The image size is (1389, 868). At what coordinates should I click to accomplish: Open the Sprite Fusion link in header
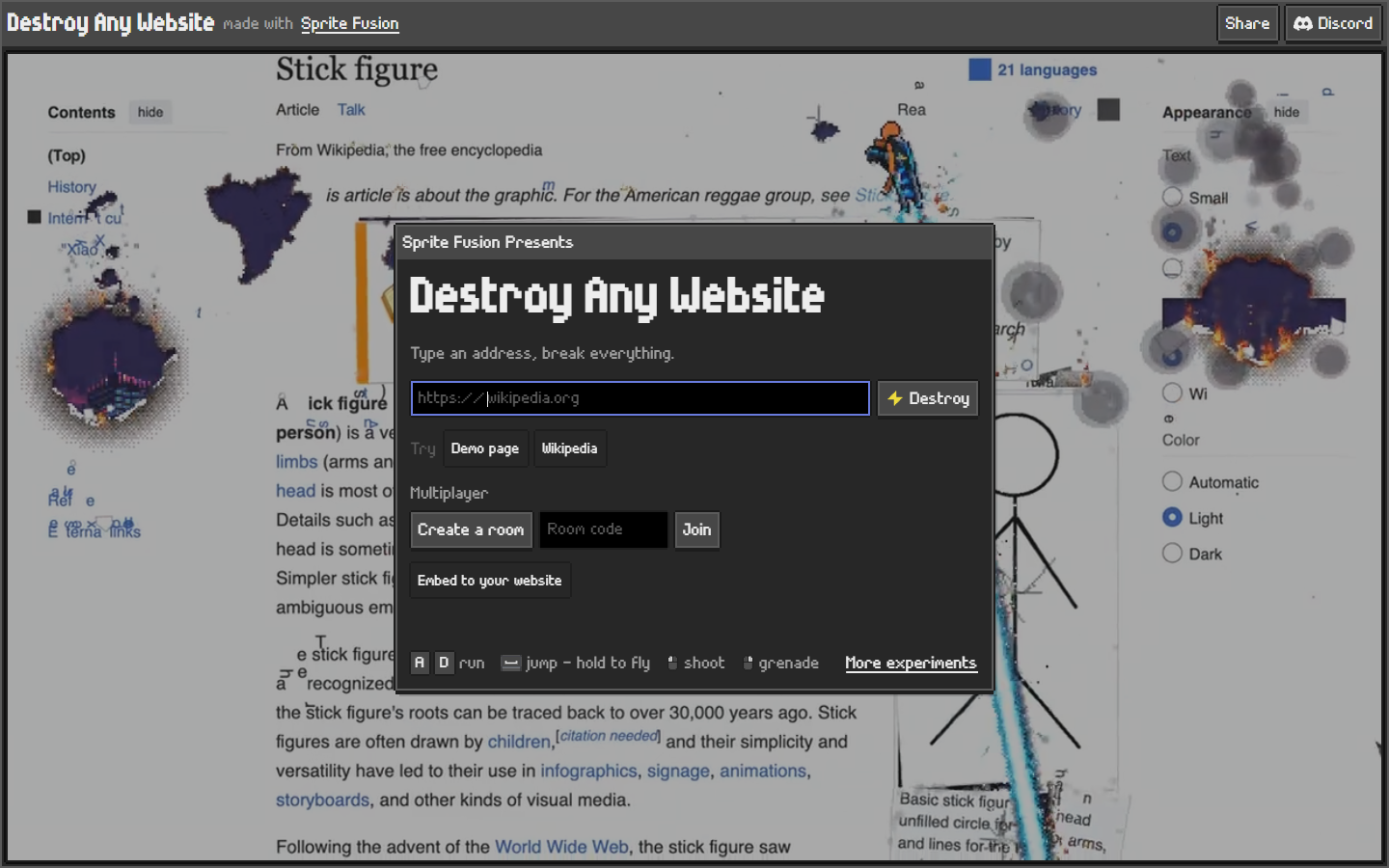click(x=349, y=23)
